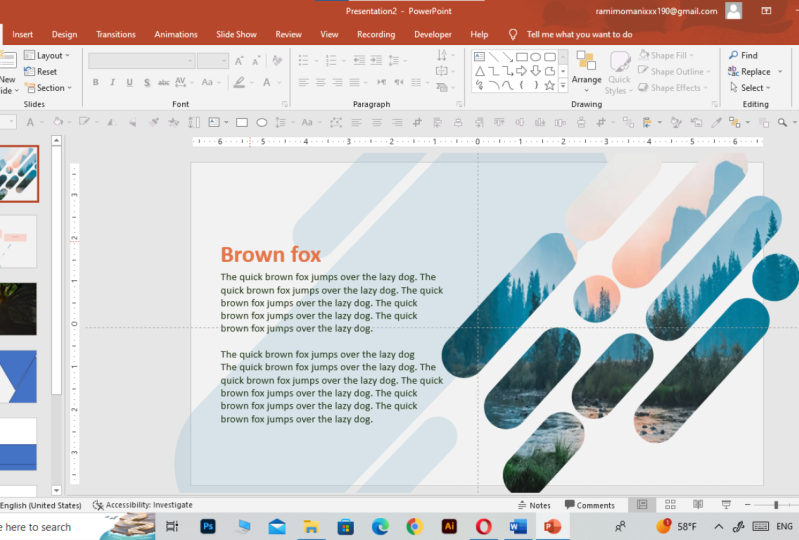Choose the Right Arrow block shape
The width and height of the screenshot is (799, 540).
(521, 71)
